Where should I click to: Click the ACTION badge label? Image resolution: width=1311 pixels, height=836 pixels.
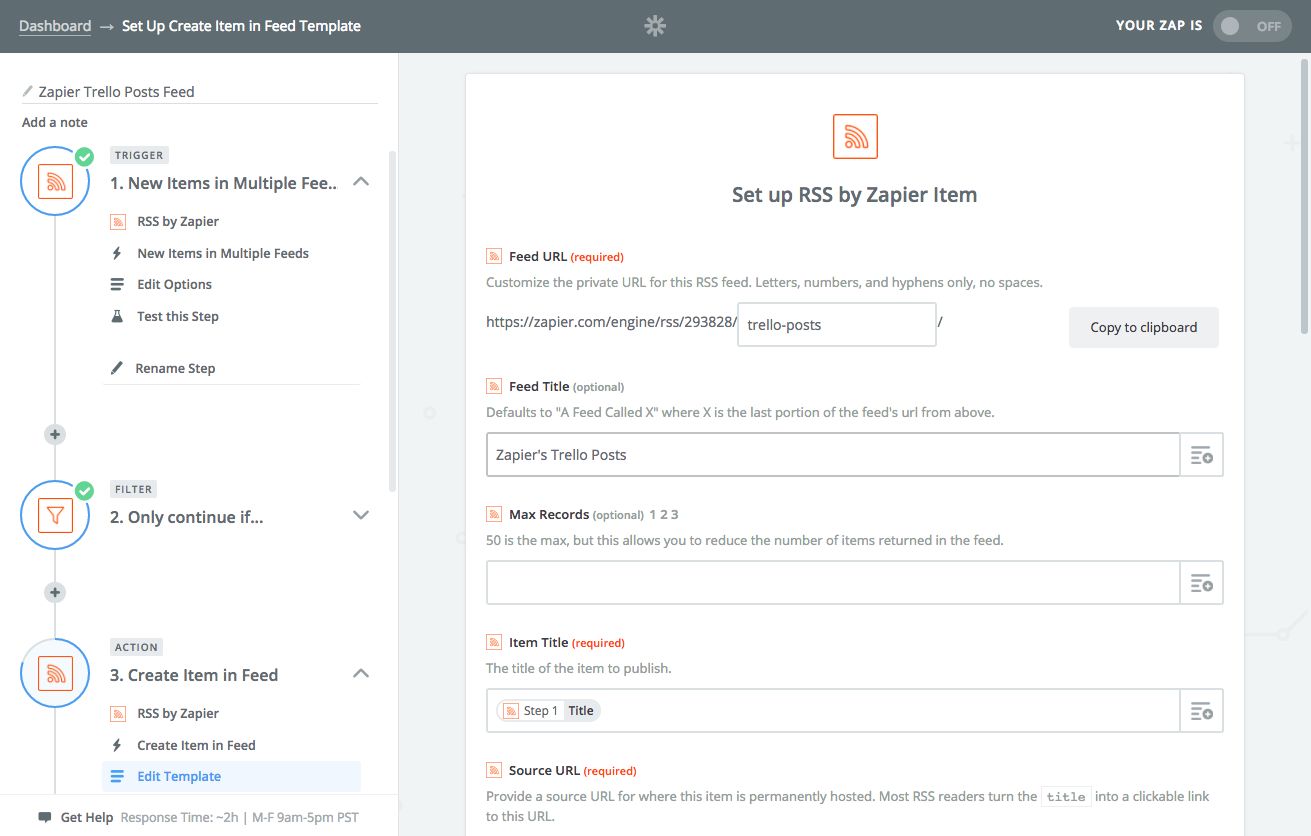click(137, 647)
